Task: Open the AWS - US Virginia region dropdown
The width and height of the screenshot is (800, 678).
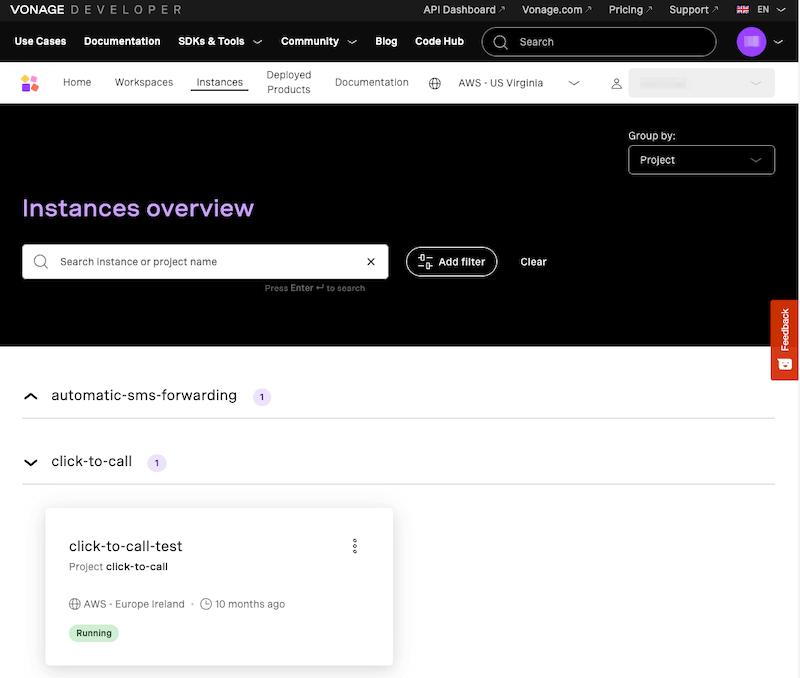Action: coord(516,83)
